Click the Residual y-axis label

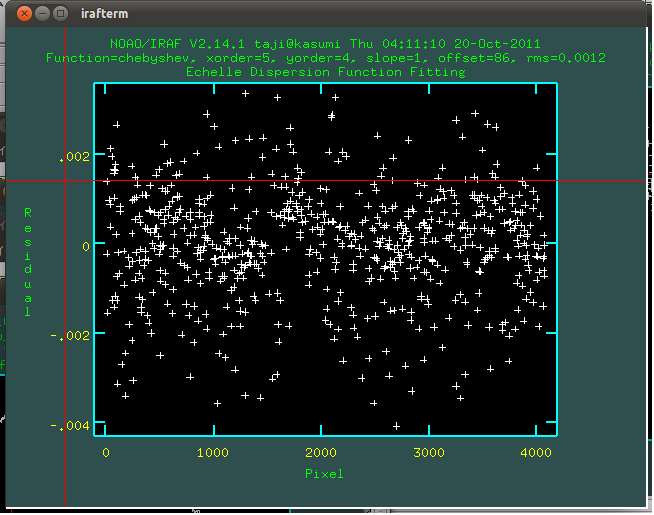[x=28, y=262]
